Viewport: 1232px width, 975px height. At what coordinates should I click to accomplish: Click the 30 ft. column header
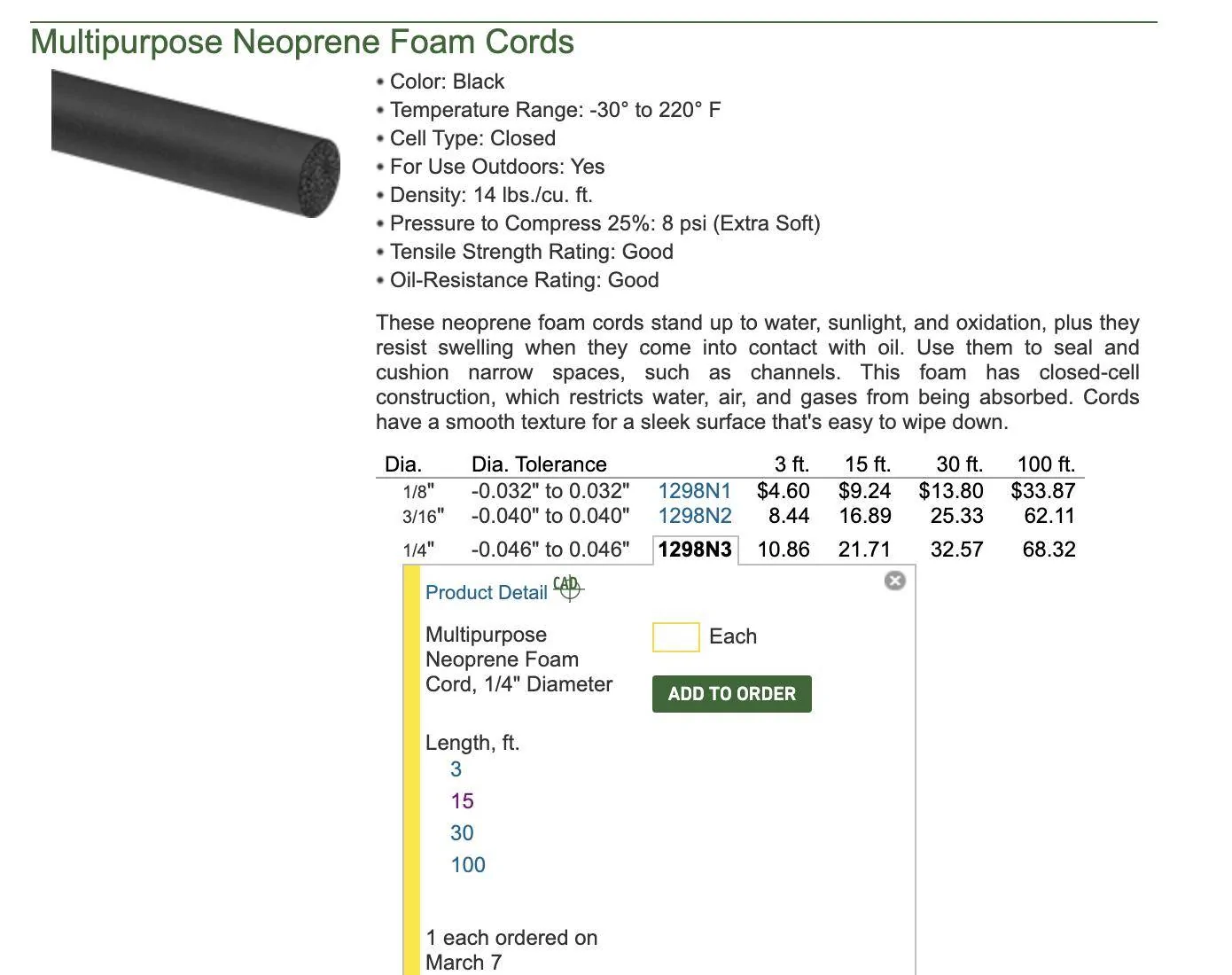[960, 464]
